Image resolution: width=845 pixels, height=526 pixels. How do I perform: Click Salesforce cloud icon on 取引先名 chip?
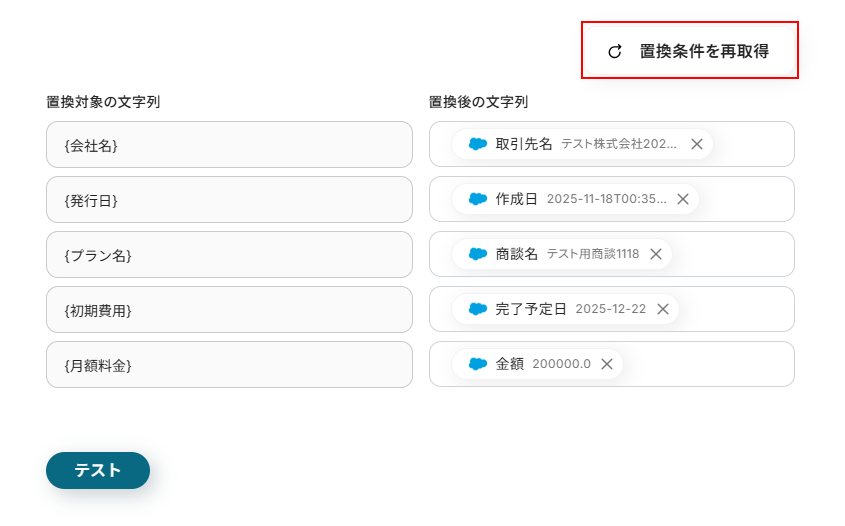(478, 144)
